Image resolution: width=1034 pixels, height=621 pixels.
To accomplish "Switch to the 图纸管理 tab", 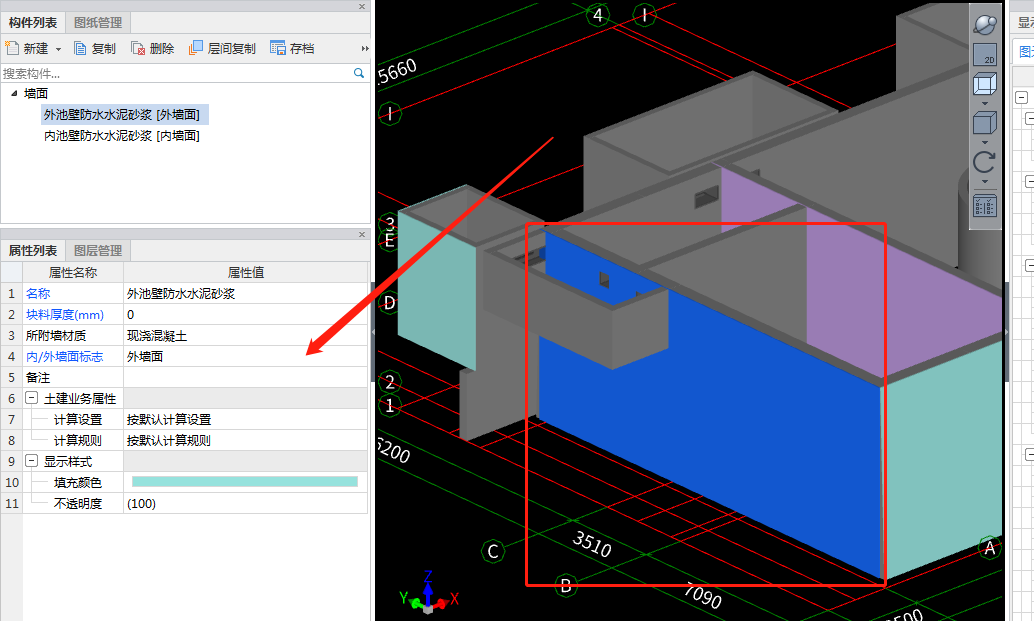I will (x=98, y=22).
